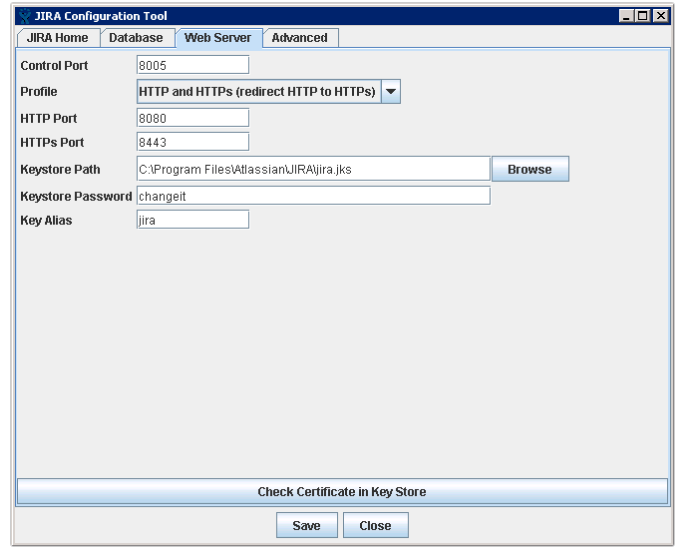Open the Database tab
The image size is (686, 551).
pyautogui.click(x=136, y=38)
